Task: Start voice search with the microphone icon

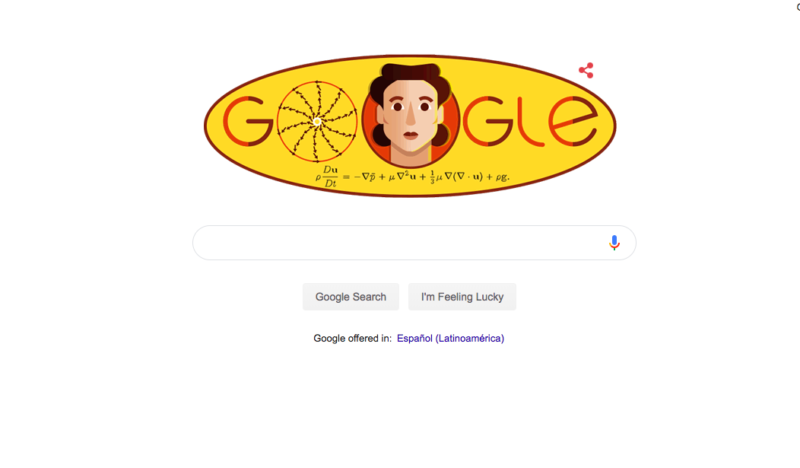Action: 614,242
